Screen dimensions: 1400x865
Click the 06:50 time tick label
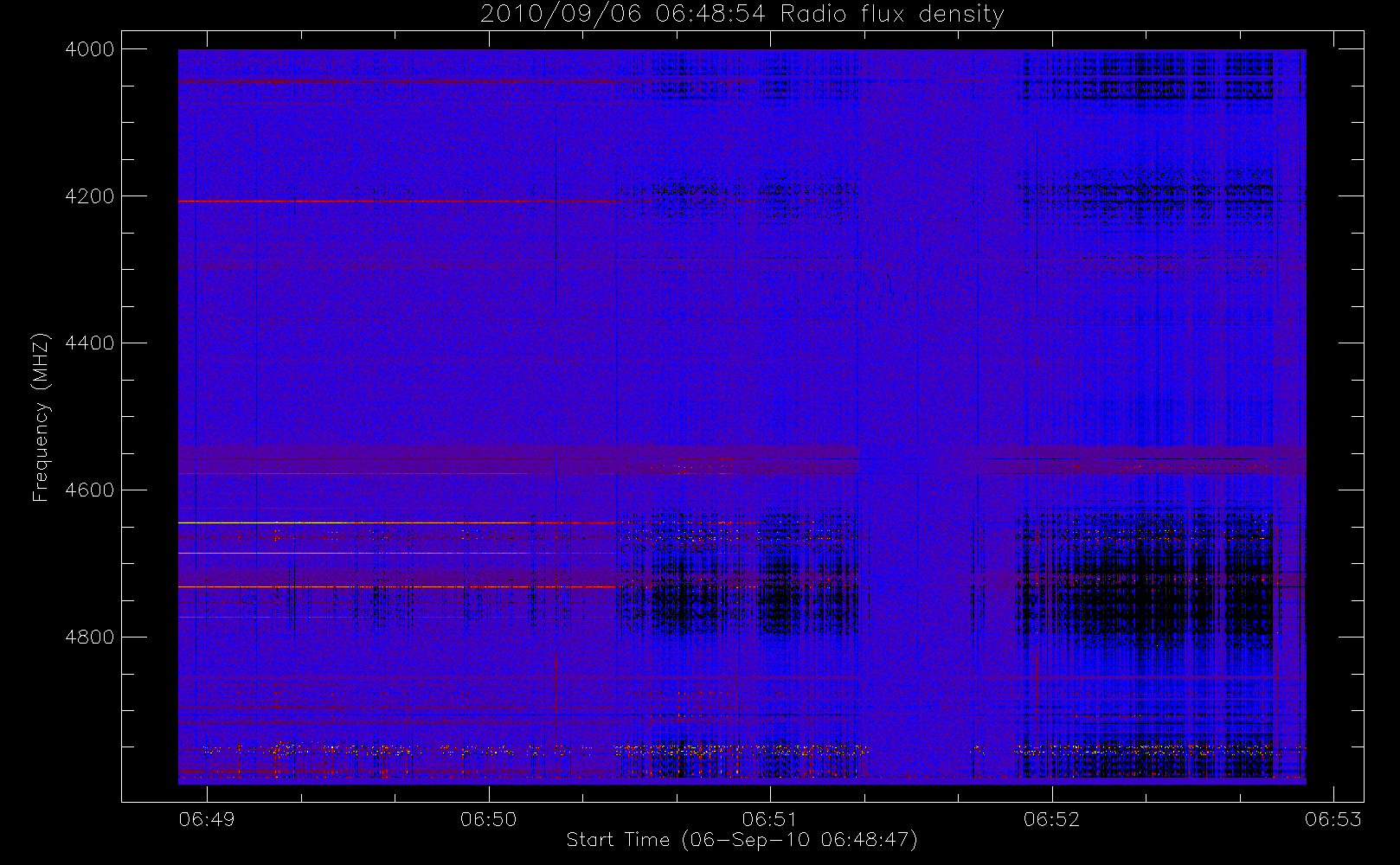point(489,819)
